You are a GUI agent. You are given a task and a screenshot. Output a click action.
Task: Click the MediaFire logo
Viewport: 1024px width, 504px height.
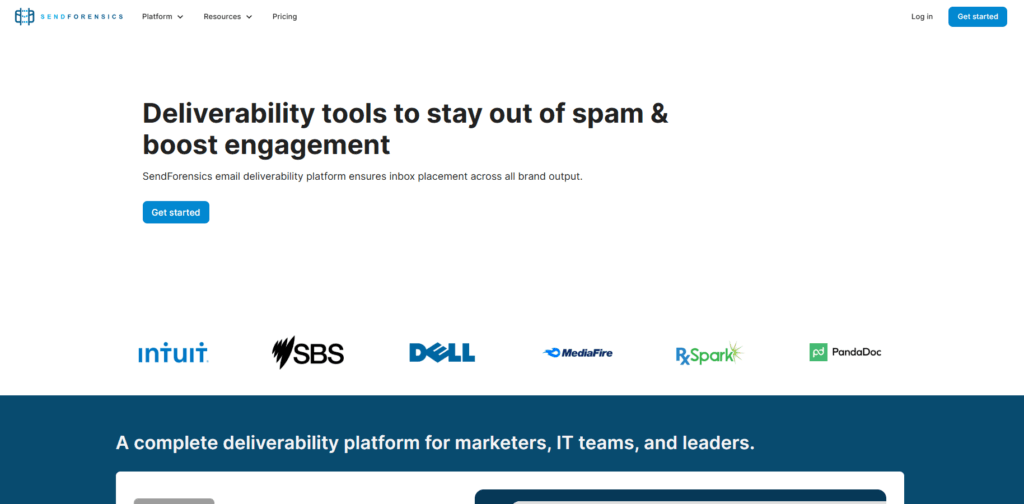pyautogui.click(x=578, y=353)
